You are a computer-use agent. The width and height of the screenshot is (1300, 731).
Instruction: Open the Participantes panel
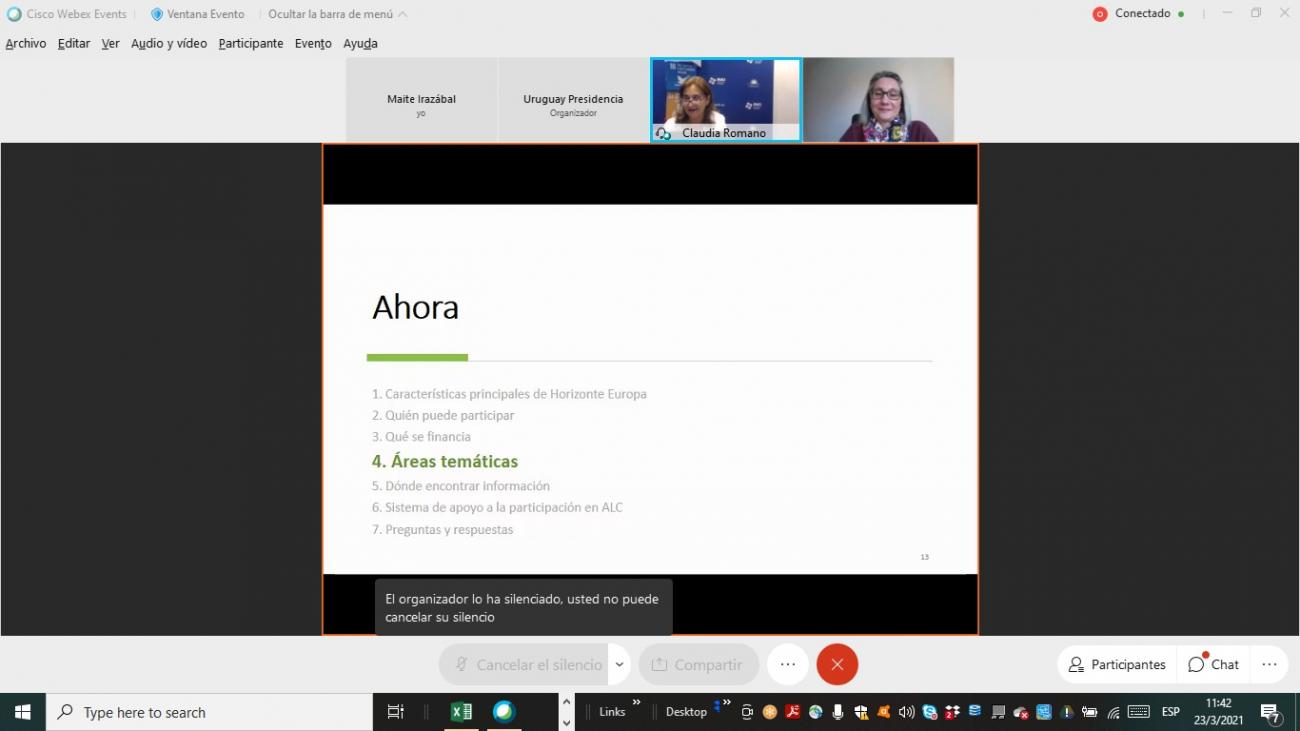(1117, 664)
